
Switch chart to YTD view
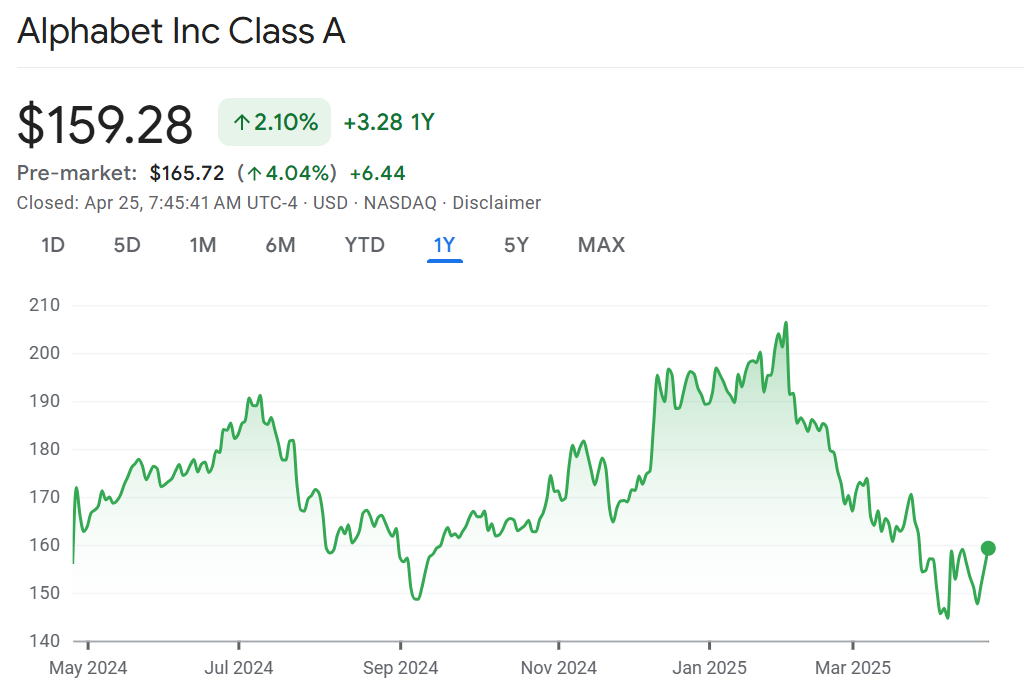[x=364, y=245]
